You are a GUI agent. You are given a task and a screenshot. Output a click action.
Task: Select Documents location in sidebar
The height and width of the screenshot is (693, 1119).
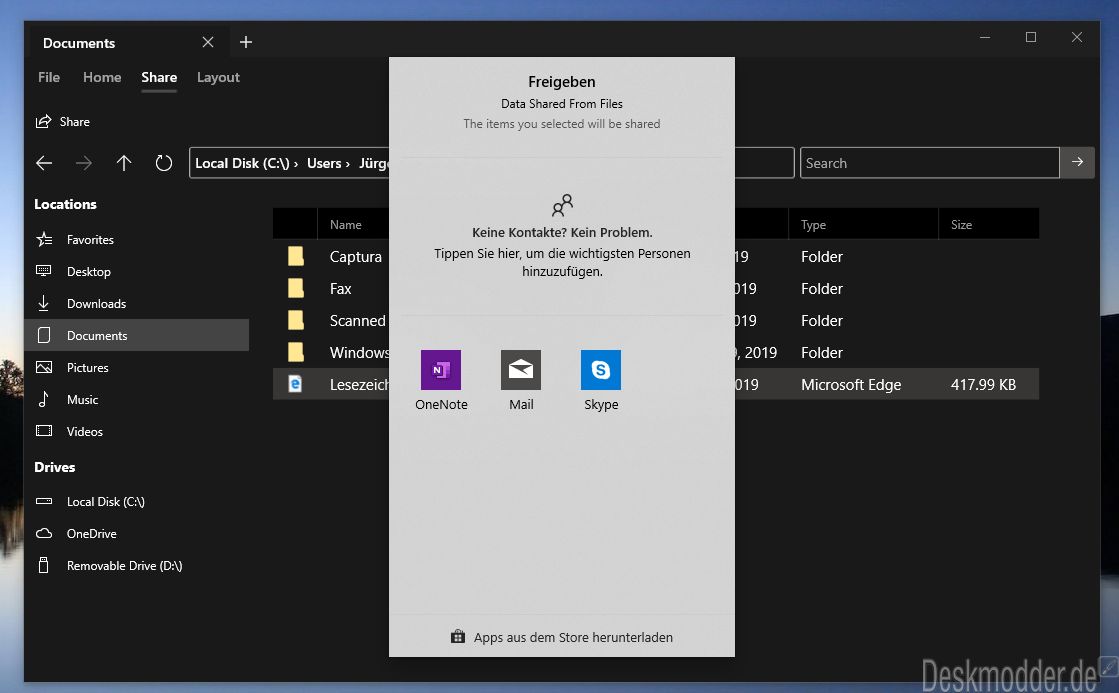coord(136,335)
